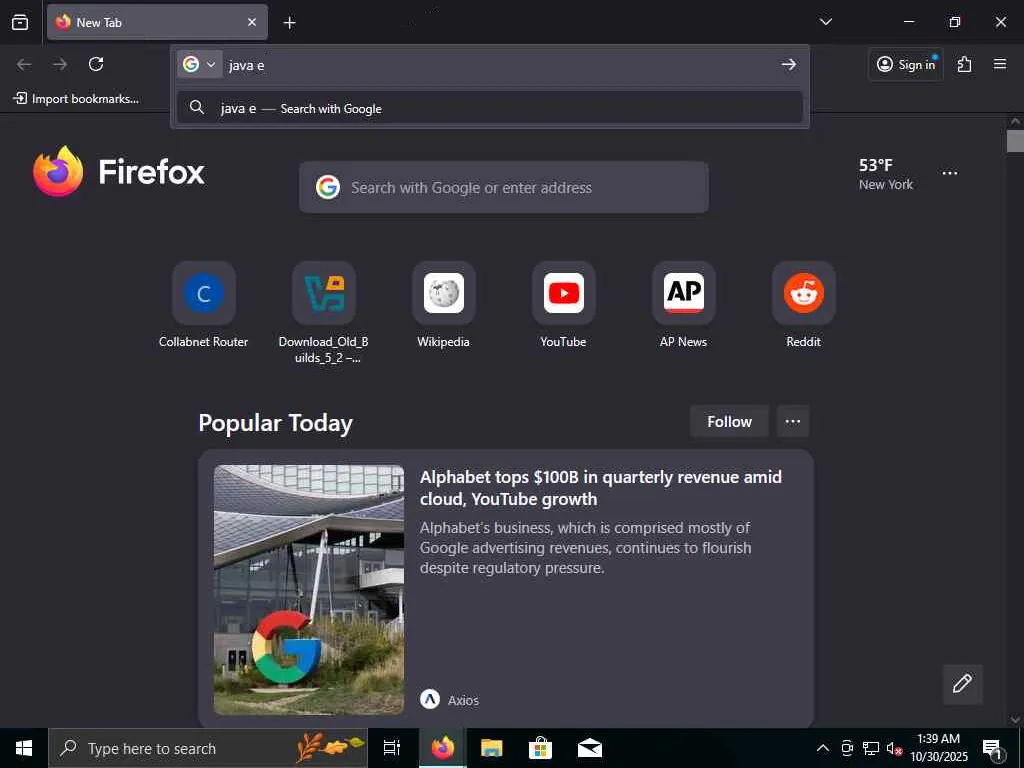Expand the list all tabs chevron
The height and width of the screenshot is (768, 1024).
point(825,22)
